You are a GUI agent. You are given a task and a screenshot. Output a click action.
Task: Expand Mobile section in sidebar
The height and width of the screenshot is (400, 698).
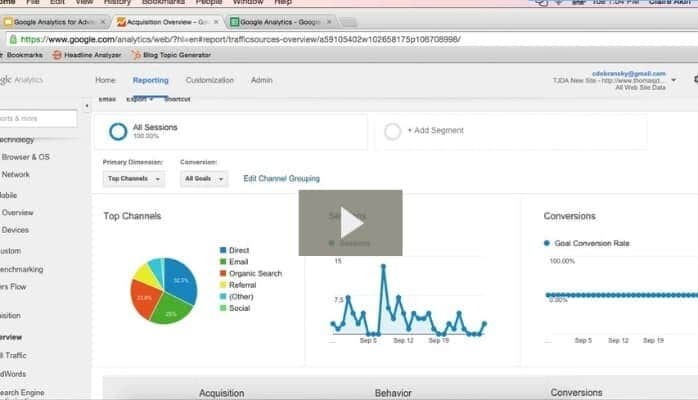pos(8,195)
